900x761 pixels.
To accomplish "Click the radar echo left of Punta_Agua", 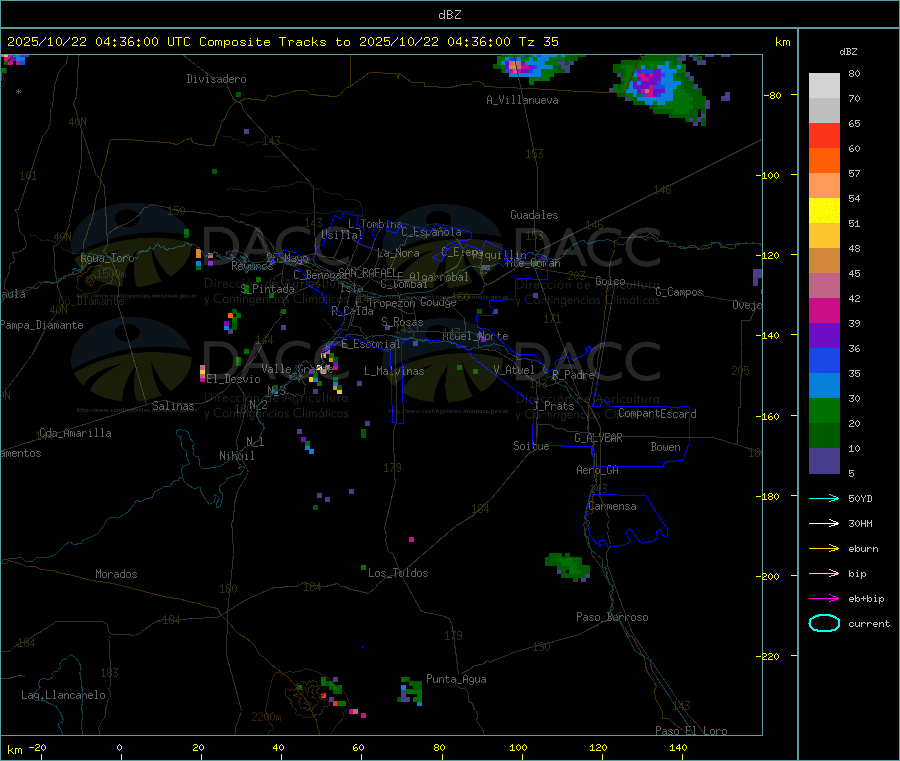I will (x=410, y=692).
